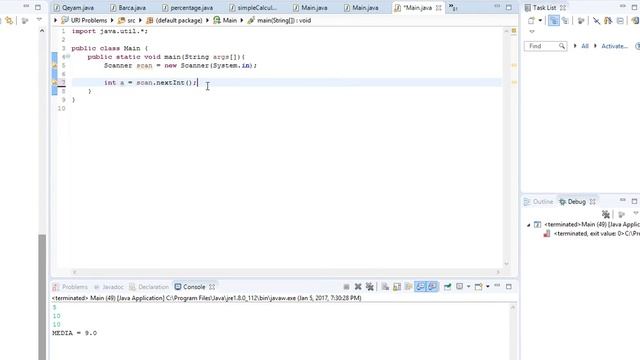Image resolution: width=640 pixels, height=360 pixels.
Task: Click the Display Selected Console icon
Action: click(460, 287)
